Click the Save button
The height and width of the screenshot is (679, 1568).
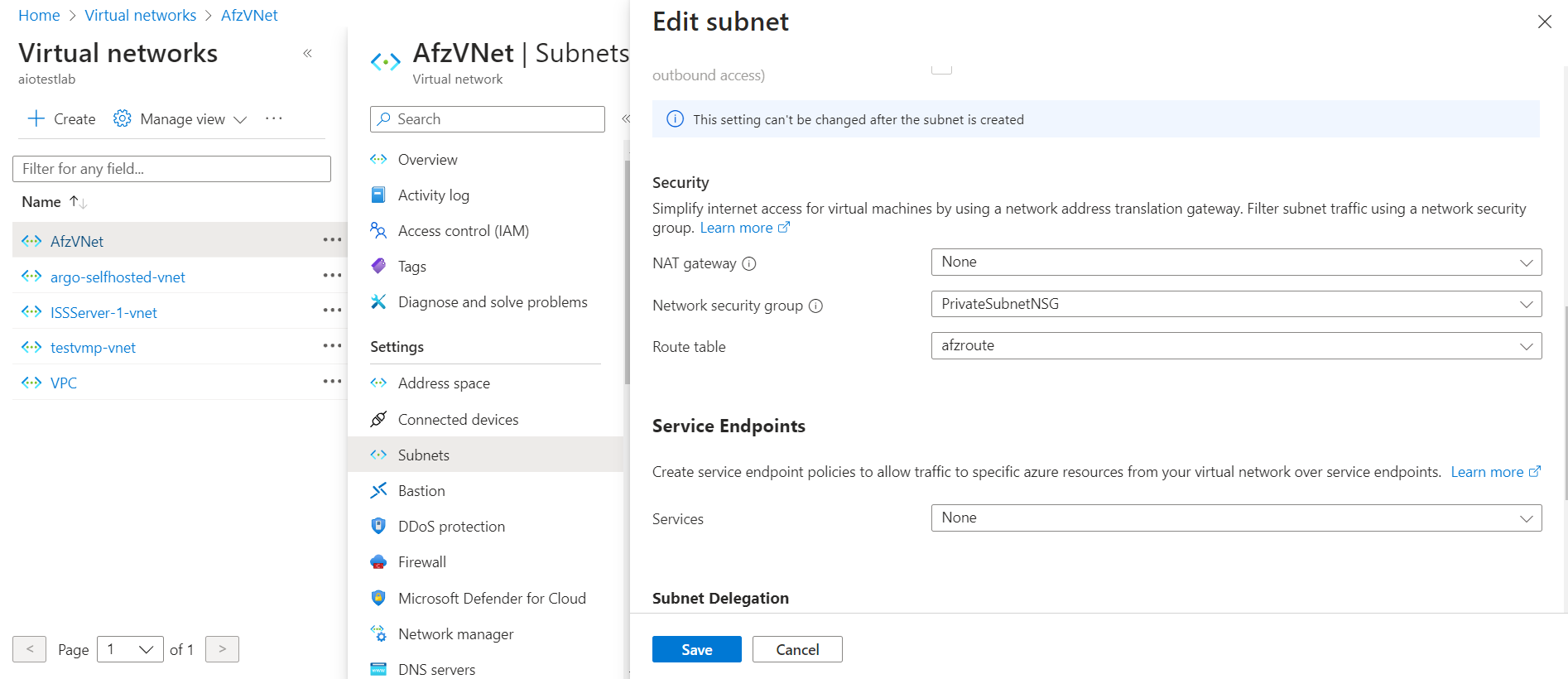click(696, 650)
